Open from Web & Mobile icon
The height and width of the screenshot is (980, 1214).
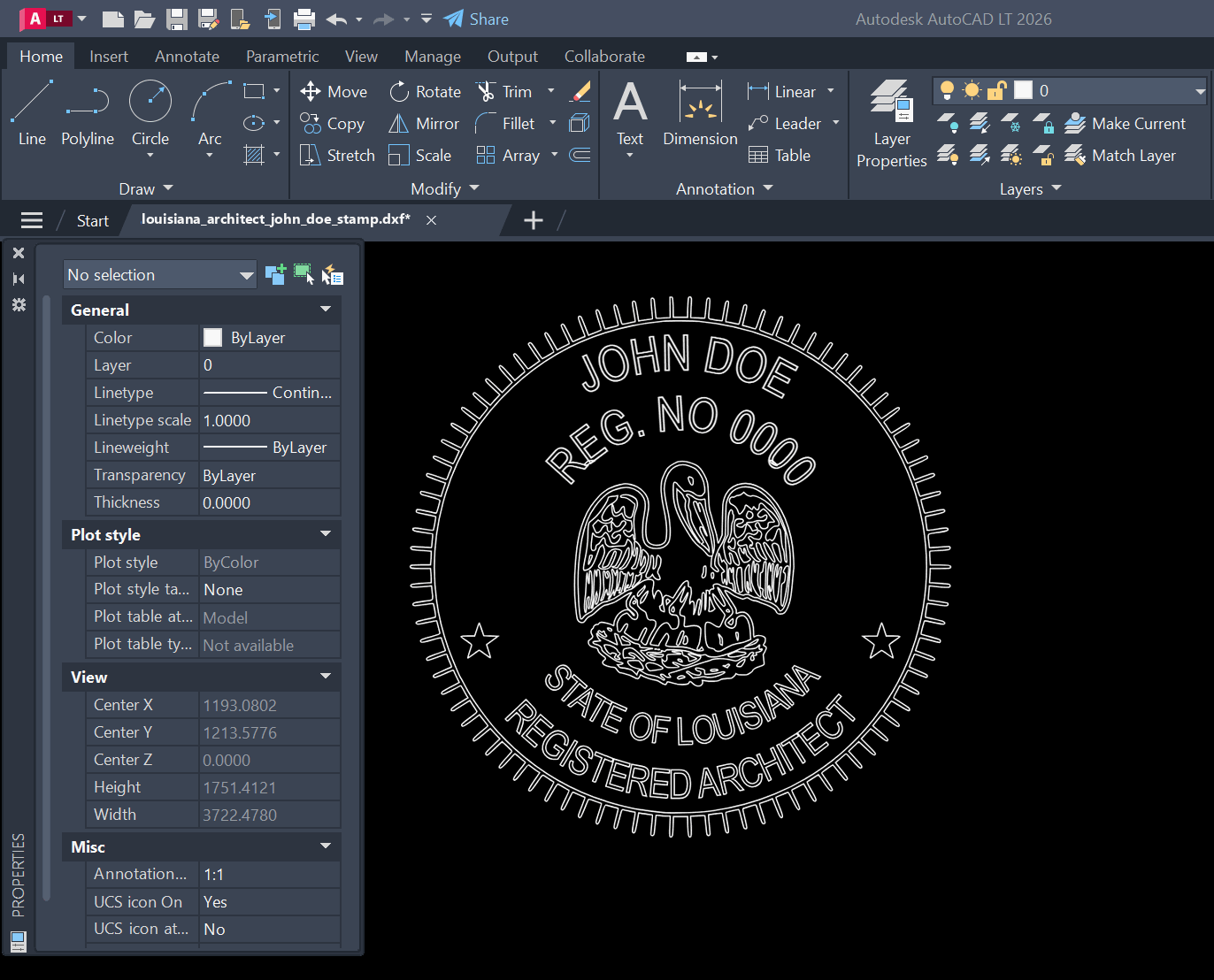[x=241, y=19]
